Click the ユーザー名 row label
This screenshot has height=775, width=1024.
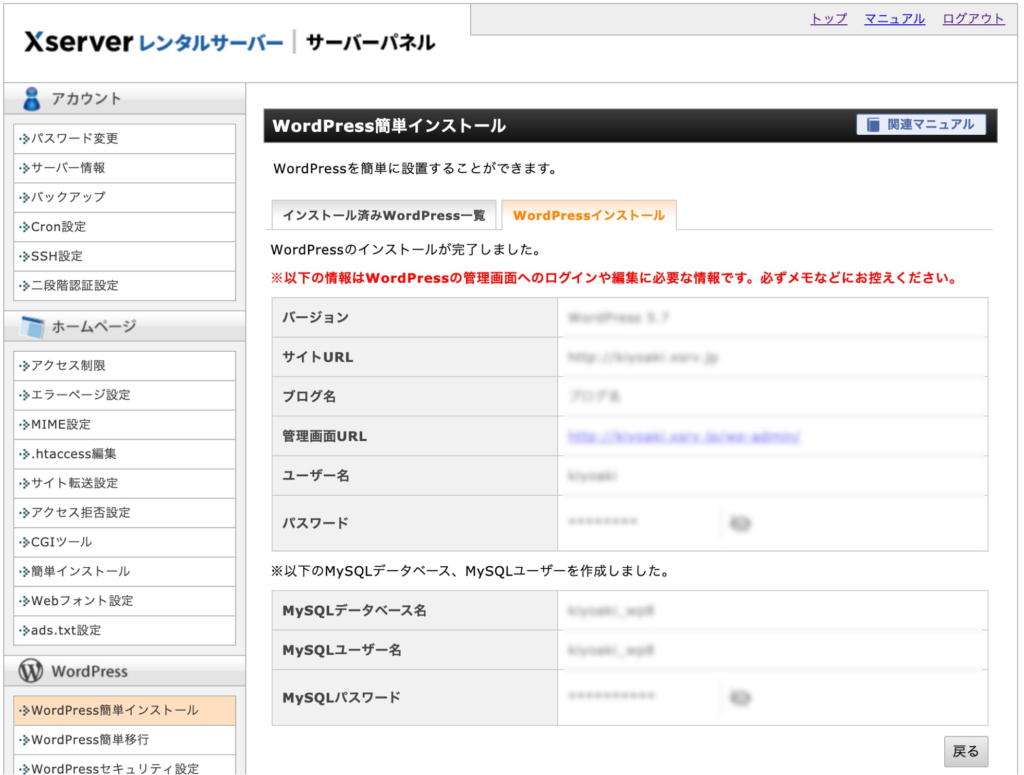pos(315,476)
